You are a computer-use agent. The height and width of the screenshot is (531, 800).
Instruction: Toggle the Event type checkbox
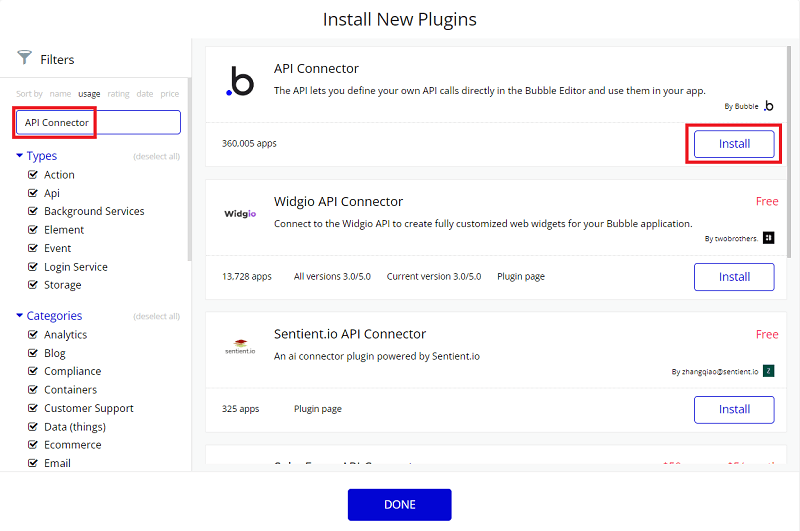33,248
